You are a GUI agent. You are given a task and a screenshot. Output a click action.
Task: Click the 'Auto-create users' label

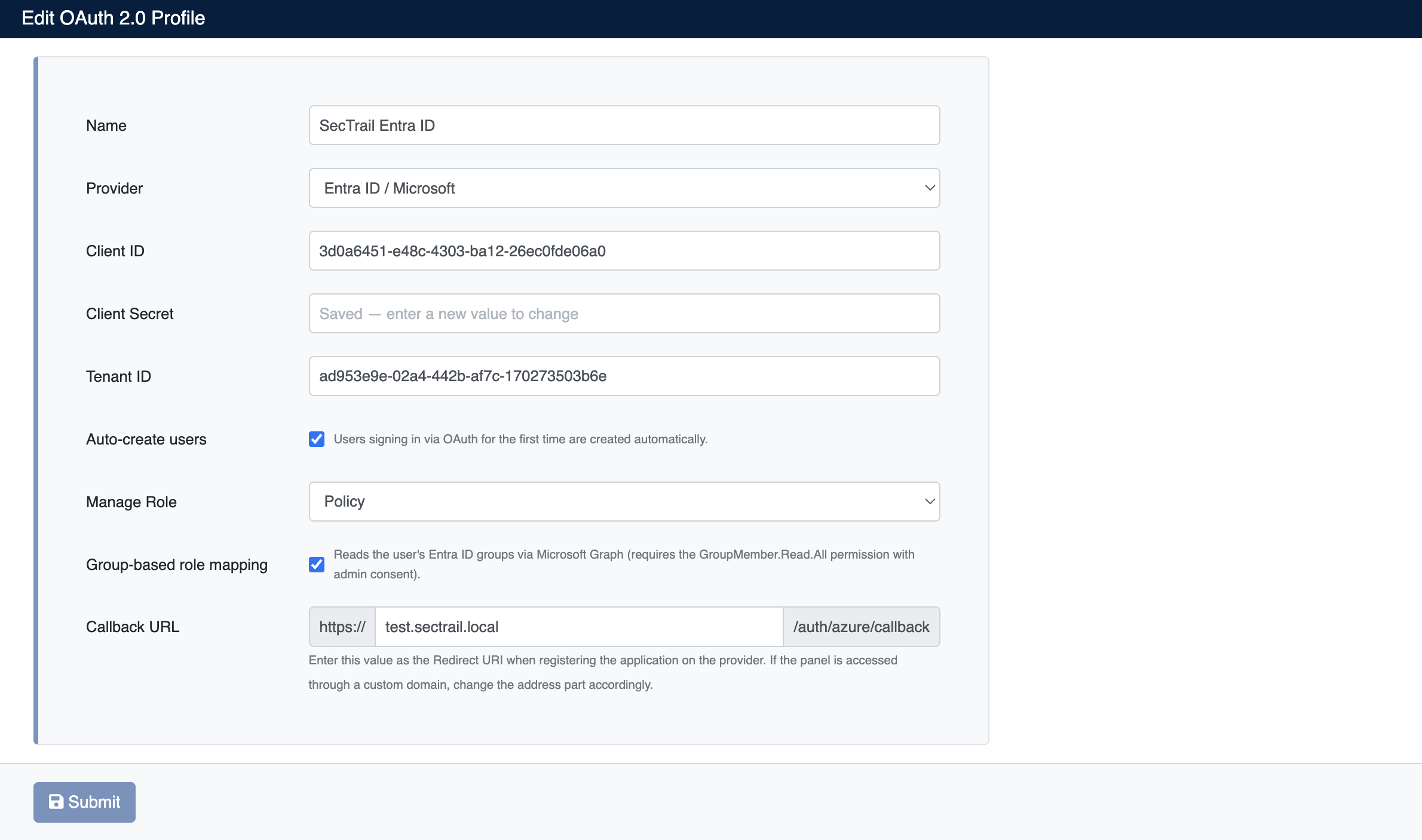pos(146,439)
